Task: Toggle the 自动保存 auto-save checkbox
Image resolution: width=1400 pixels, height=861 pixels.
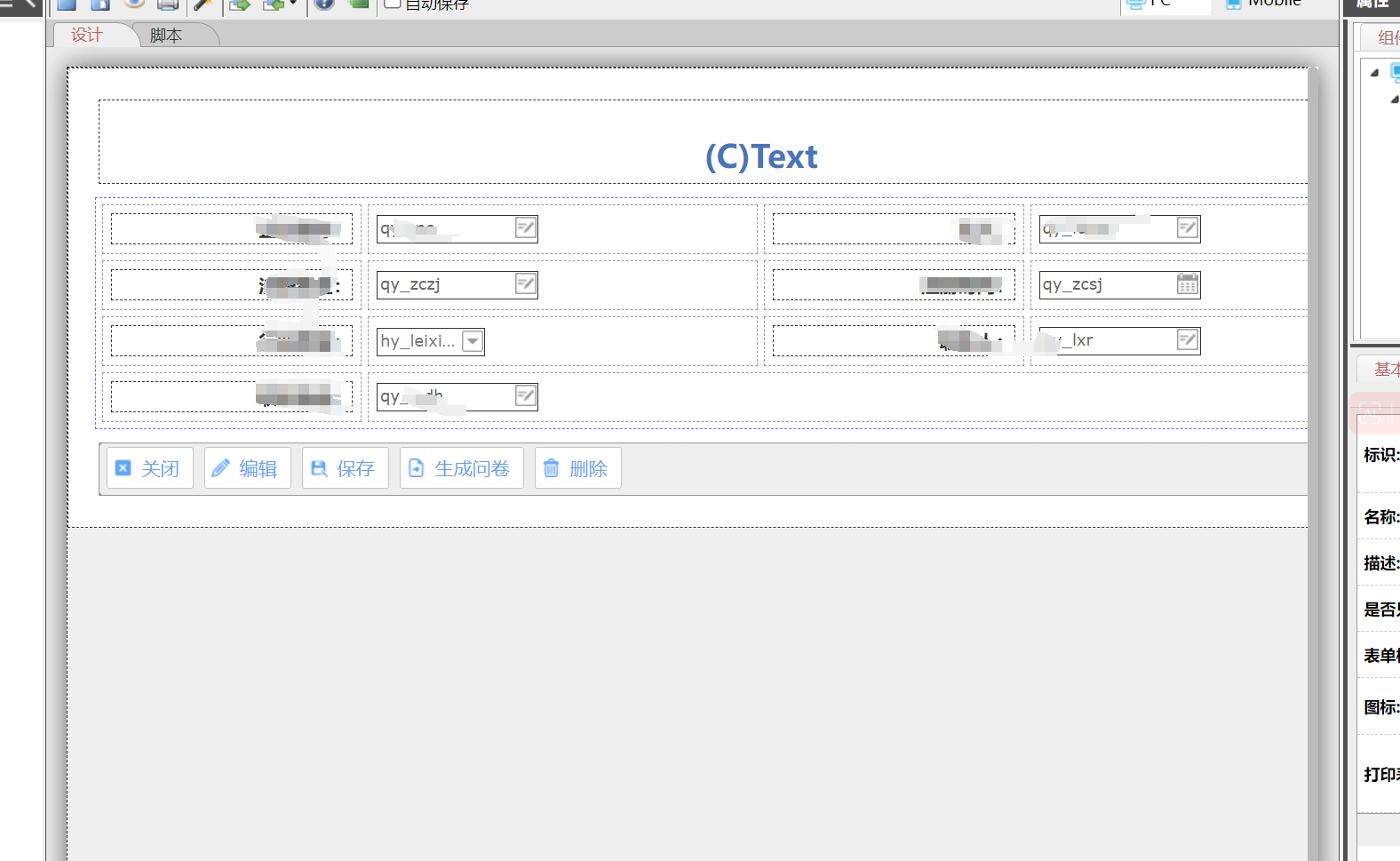Action: pos(392,4)
